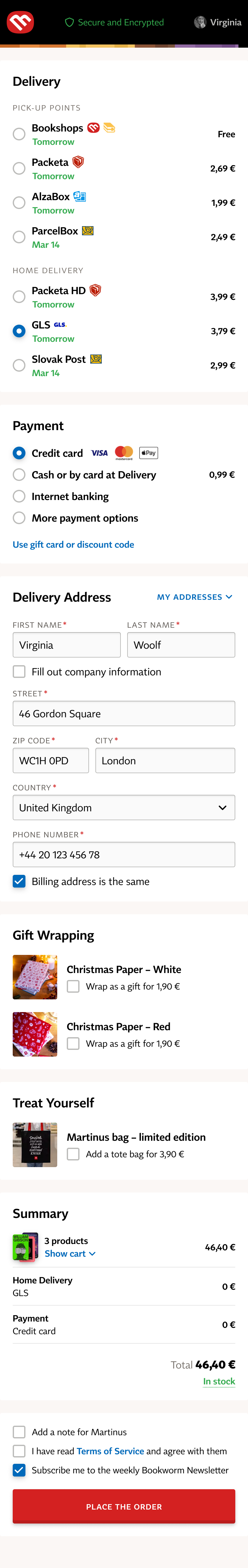Click Use gift card or discount code
The image size is (248, 1568).
(73, 544)
